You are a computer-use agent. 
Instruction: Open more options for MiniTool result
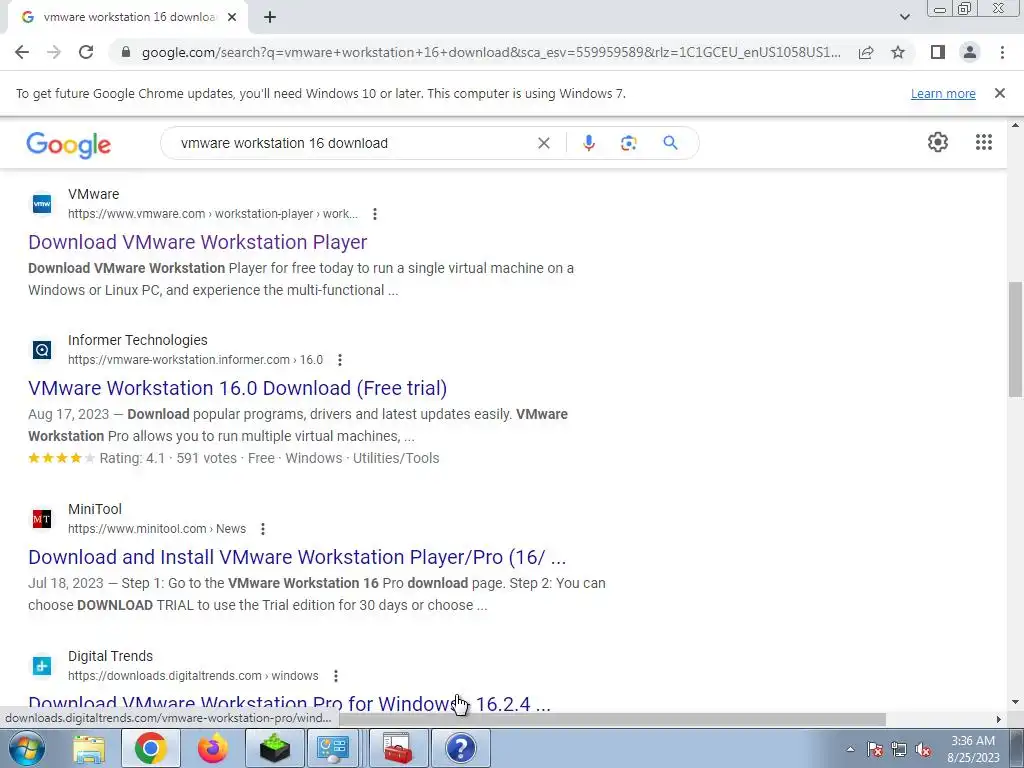click(263, 529)
